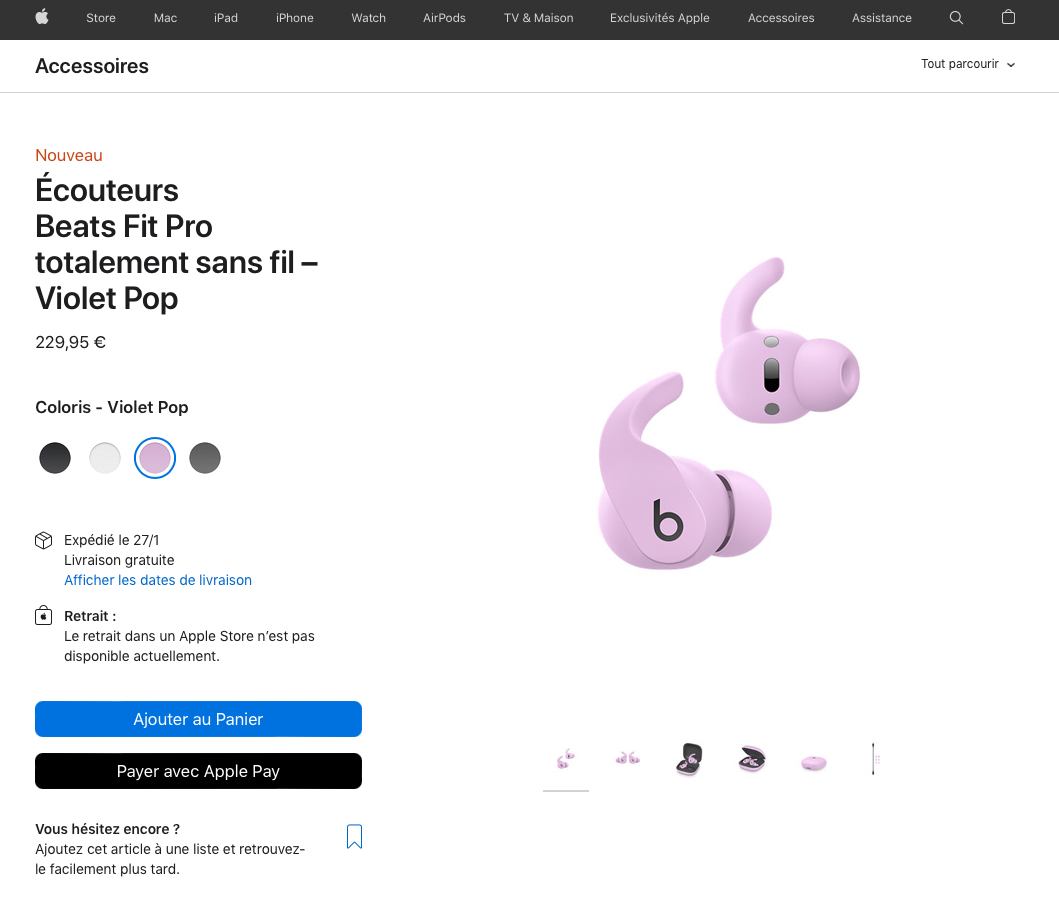Choose the white color option
Screen dimensions: 1059x900
[105, 458]
